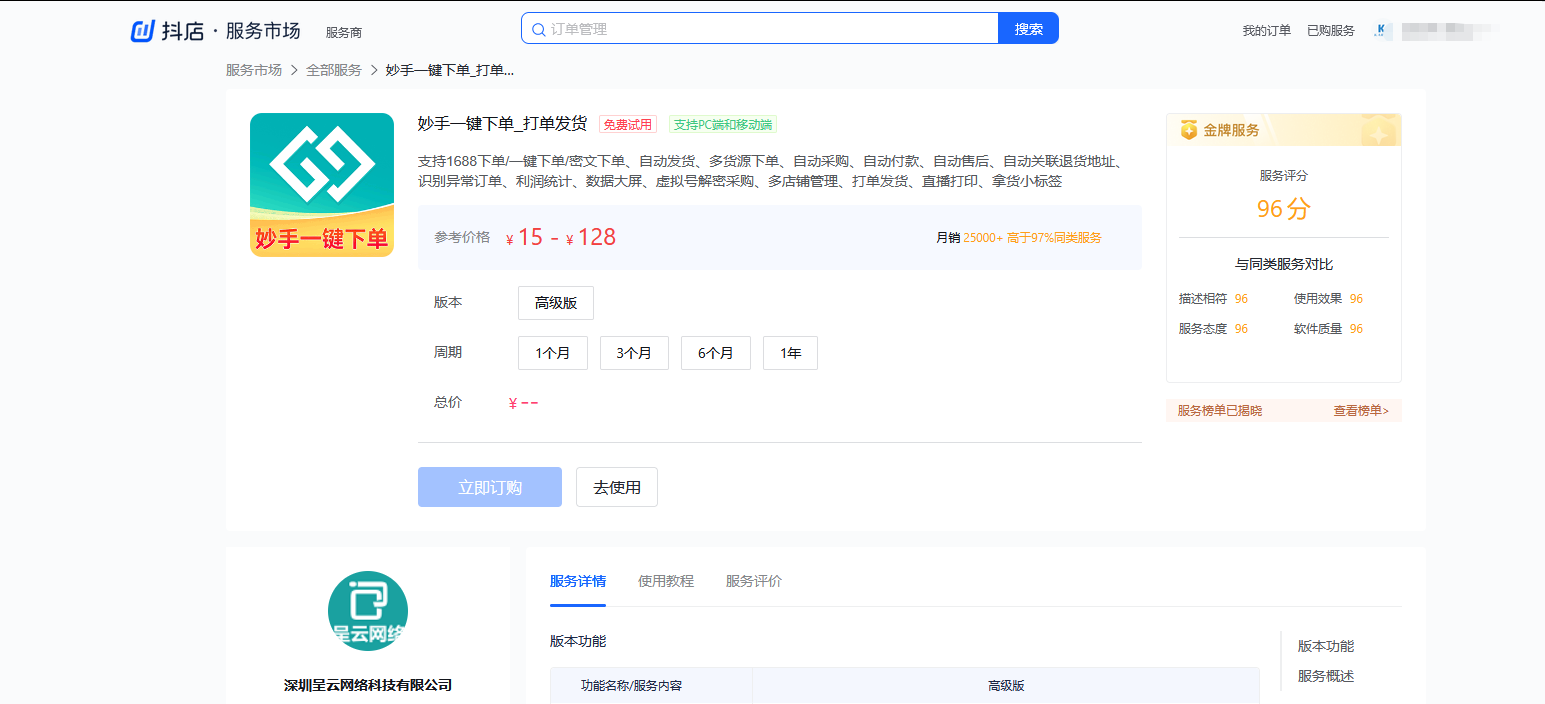1545x704 pixels.
Task: Click the 妙手一键下单_打单... breadcrumb item
Action: pos(450,70)
